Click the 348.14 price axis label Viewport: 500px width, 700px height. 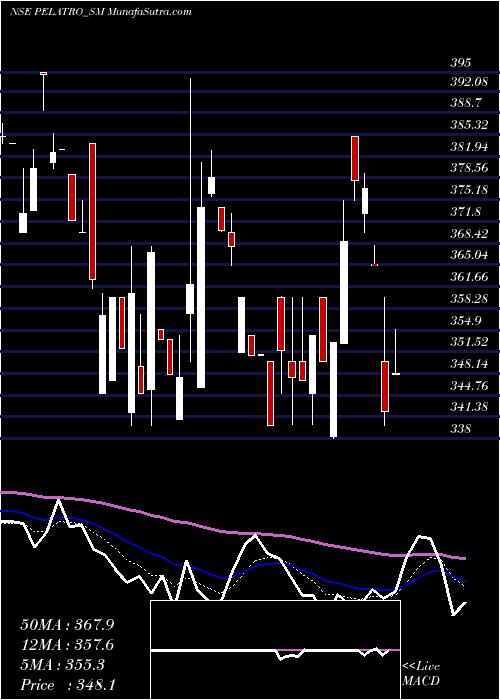click(x=468, y=364)
